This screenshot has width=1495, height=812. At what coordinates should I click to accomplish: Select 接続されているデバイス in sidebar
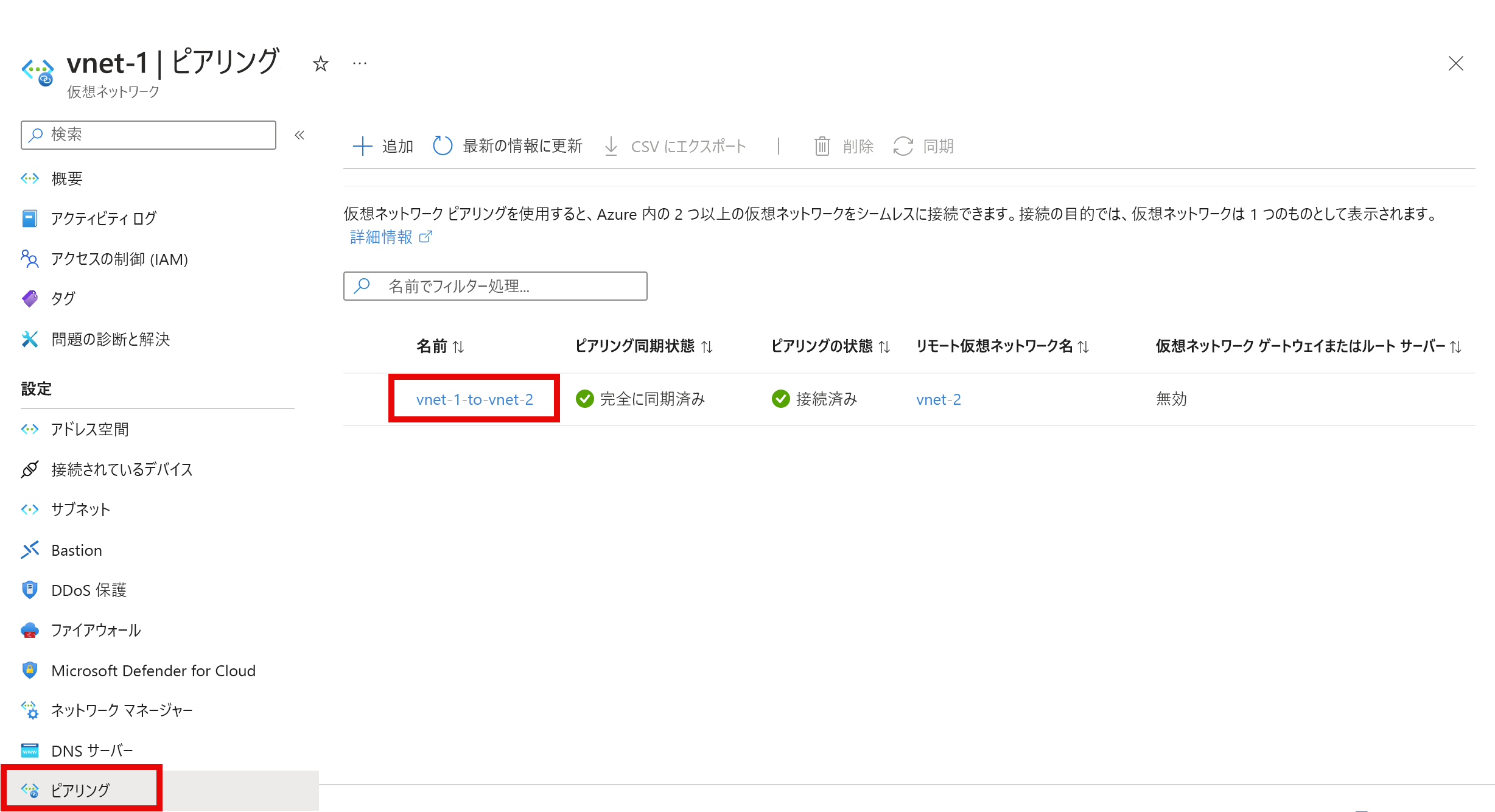[122, 469]
